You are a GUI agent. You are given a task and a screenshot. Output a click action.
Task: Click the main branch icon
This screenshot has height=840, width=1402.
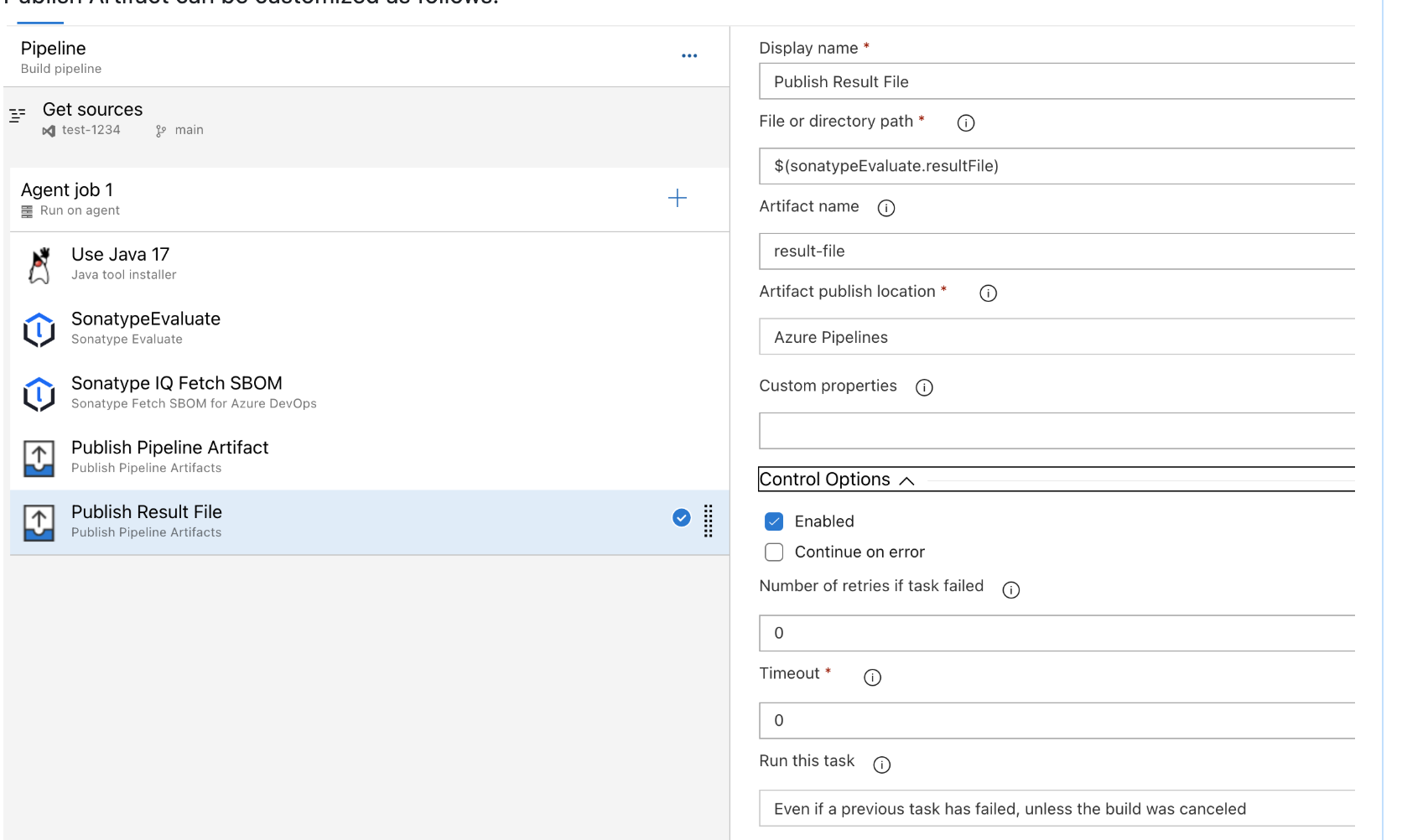point(161,131)
